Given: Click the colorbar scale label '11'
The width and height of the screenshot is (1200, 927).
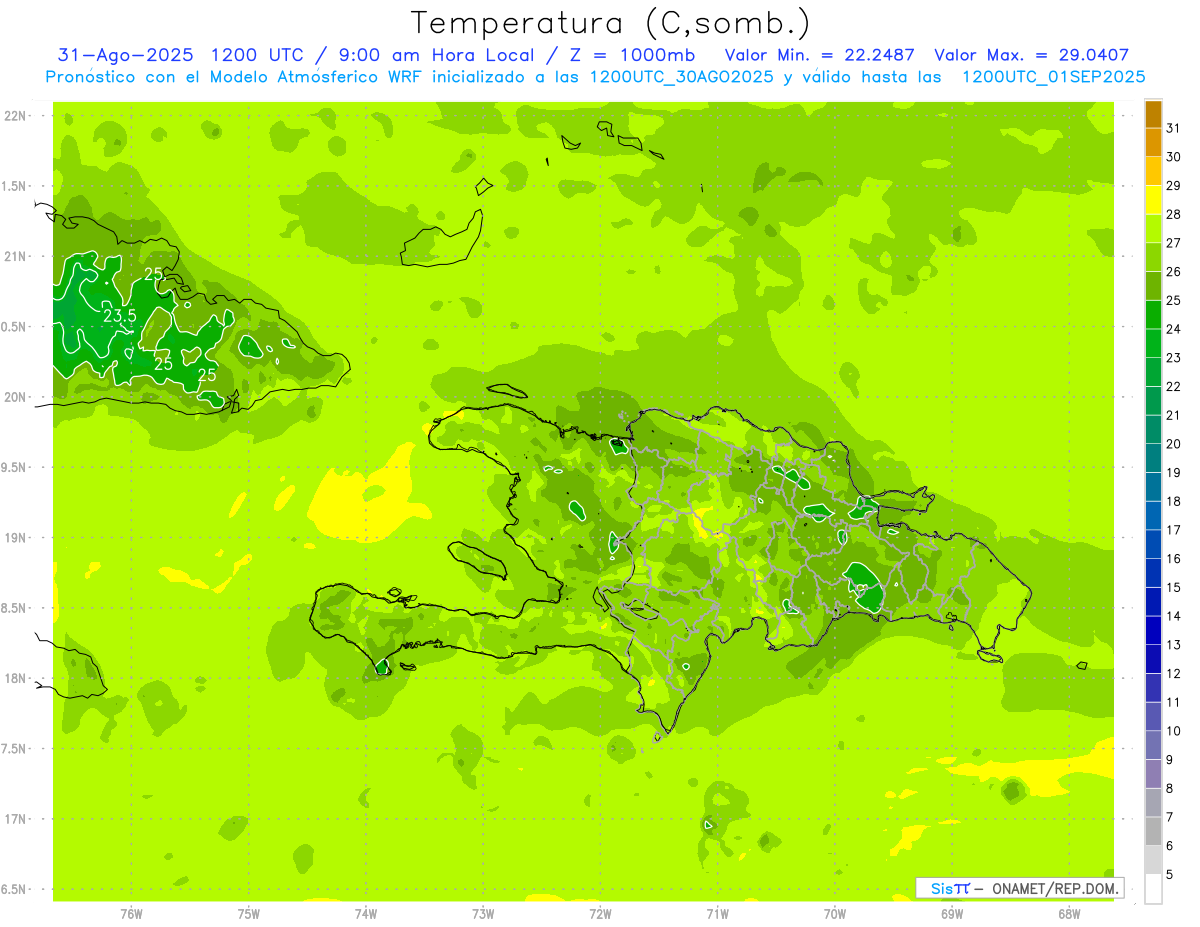Looking at the screenshot, I should pos(1173,702).
